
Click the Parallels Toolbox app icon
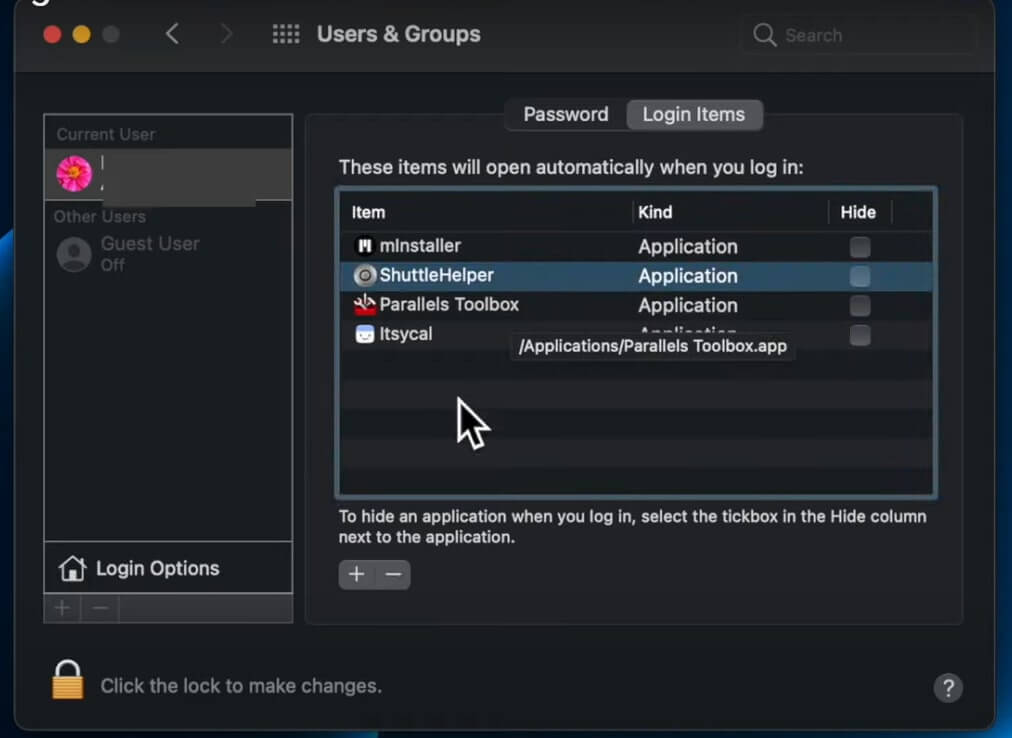coord(364,305)
